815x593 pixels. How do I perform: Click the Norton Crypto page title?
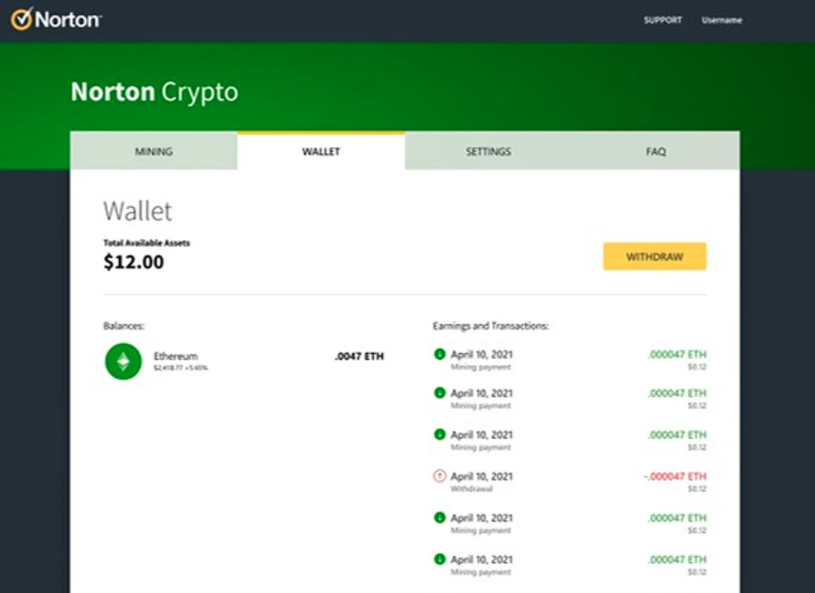(154, 92)
